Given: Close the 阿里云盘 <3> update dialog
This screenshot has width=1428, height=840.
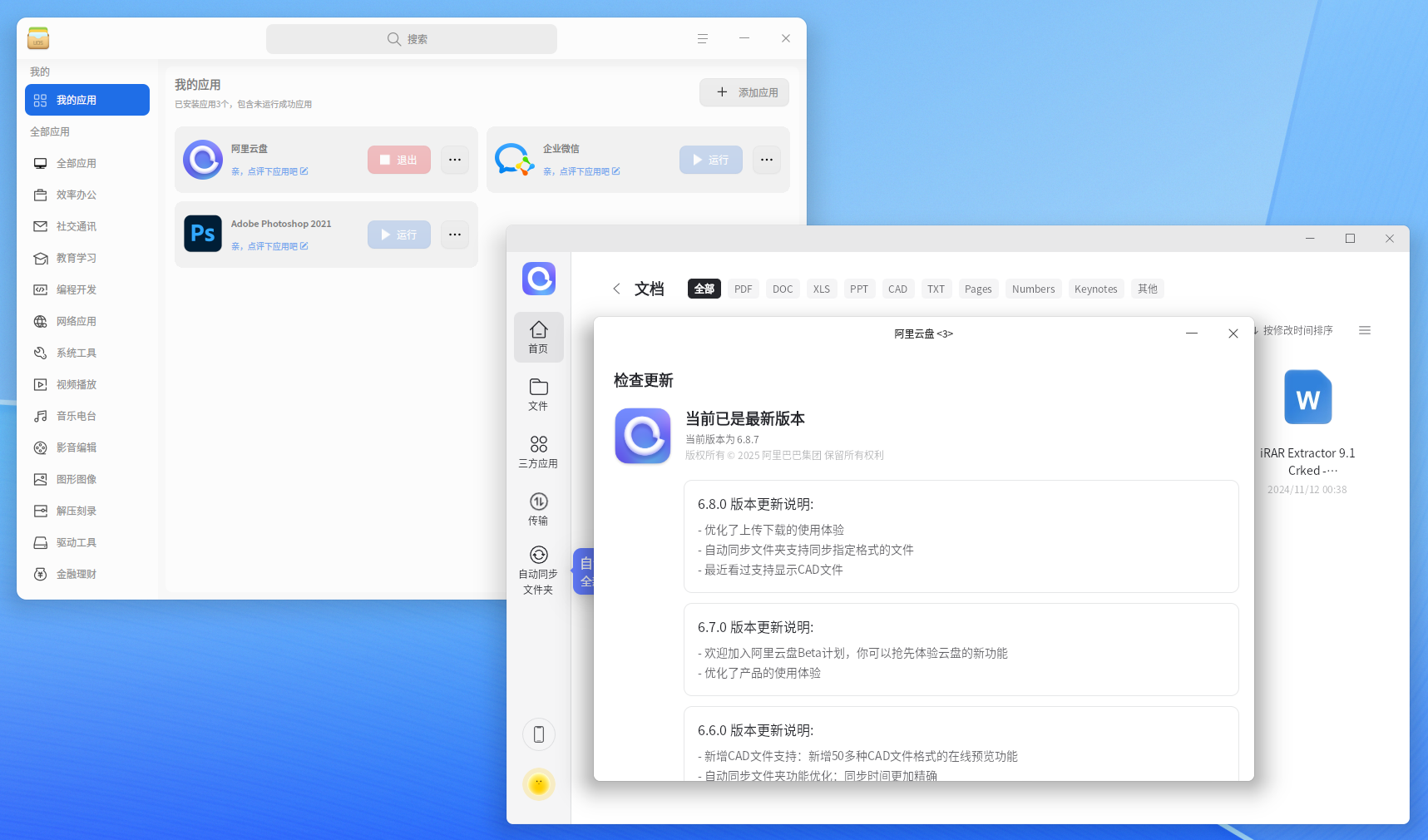Looking at the screenshot, I should point(1233,334).
